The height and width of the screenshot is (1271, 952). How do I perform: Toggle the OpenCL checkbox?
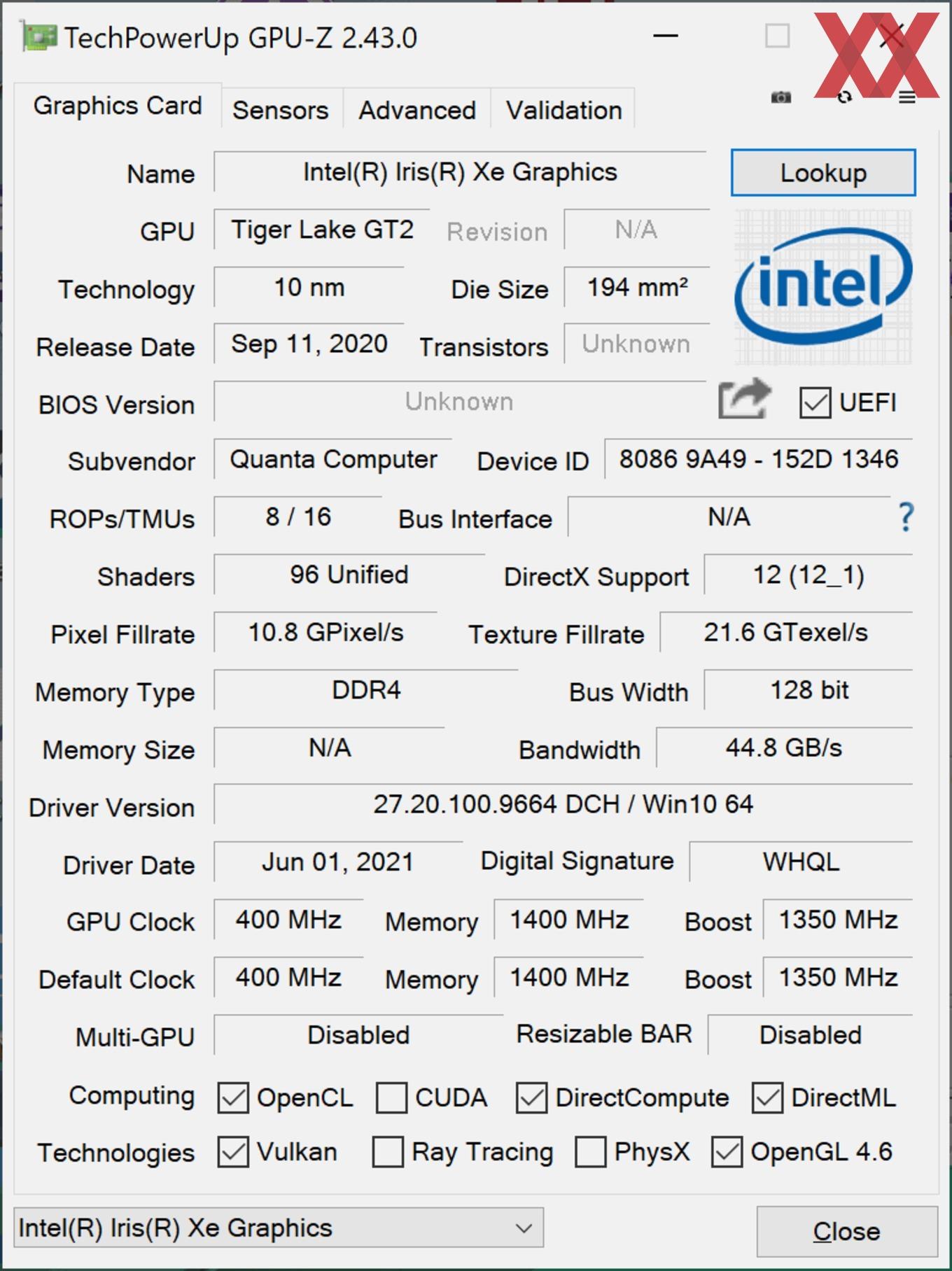(x=233, y=1097)
